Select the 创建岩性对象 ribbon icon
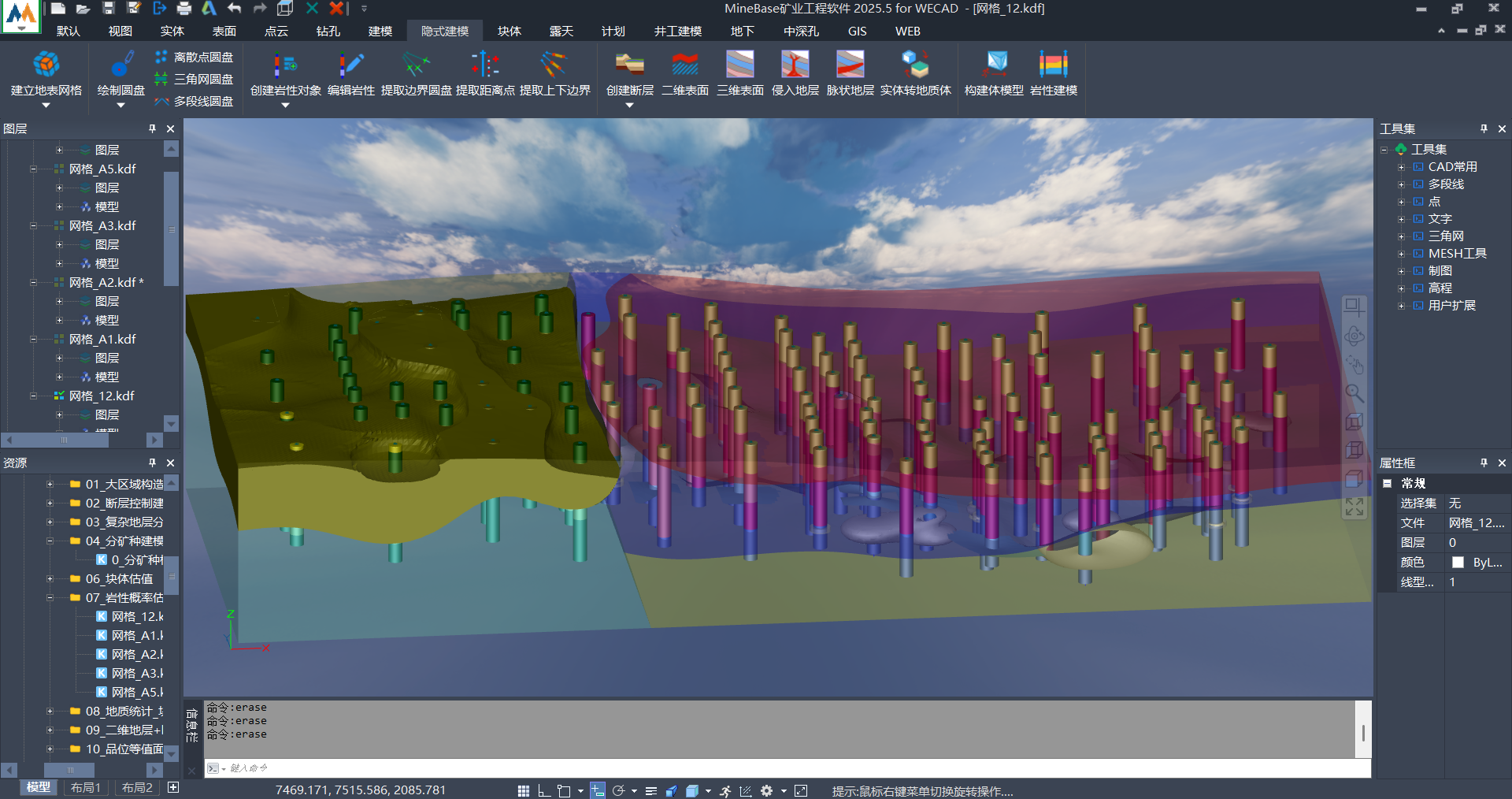Viewport: 1512px width, 799px height. [285, 65]
